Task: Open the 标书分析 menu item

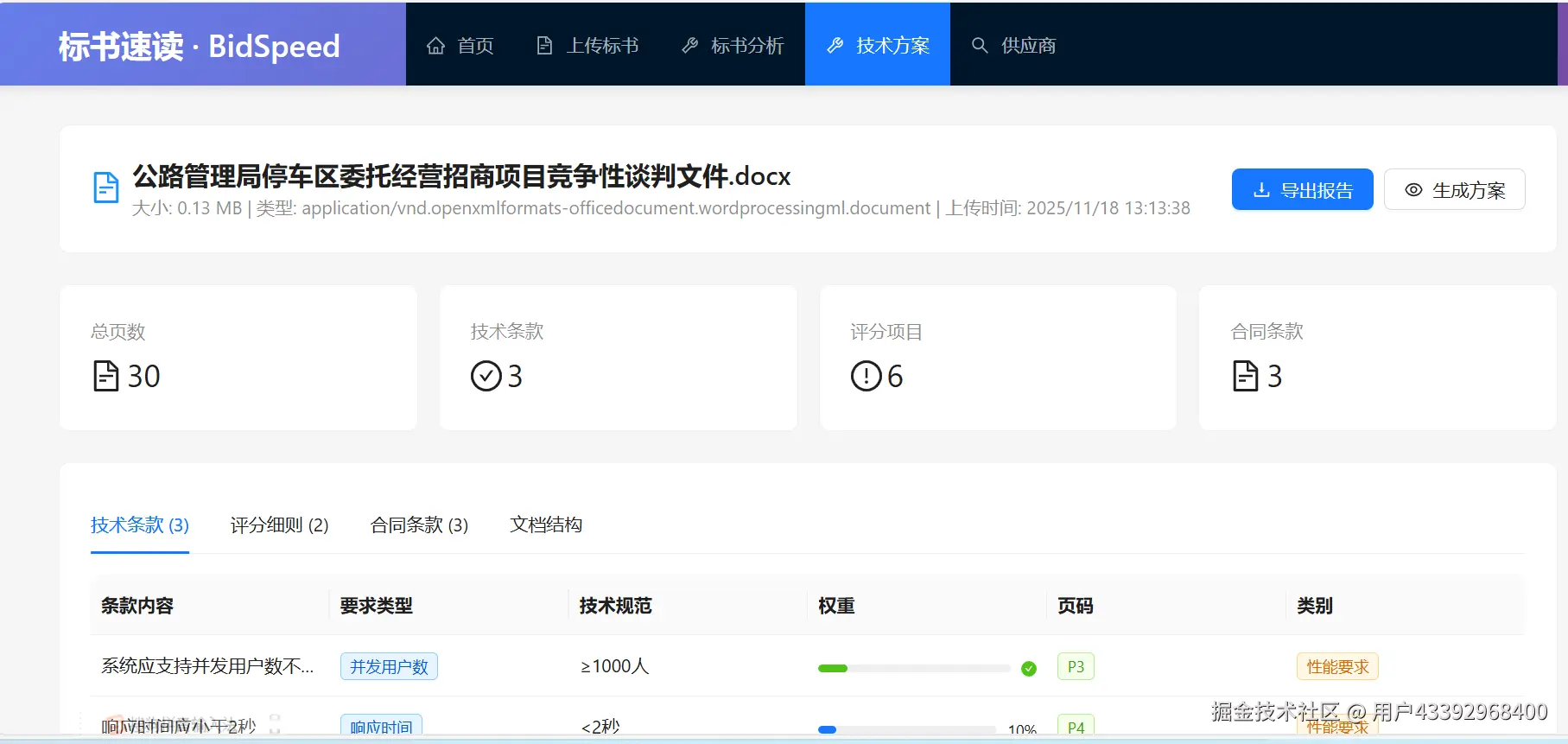Action: click(x=747, y=46)
